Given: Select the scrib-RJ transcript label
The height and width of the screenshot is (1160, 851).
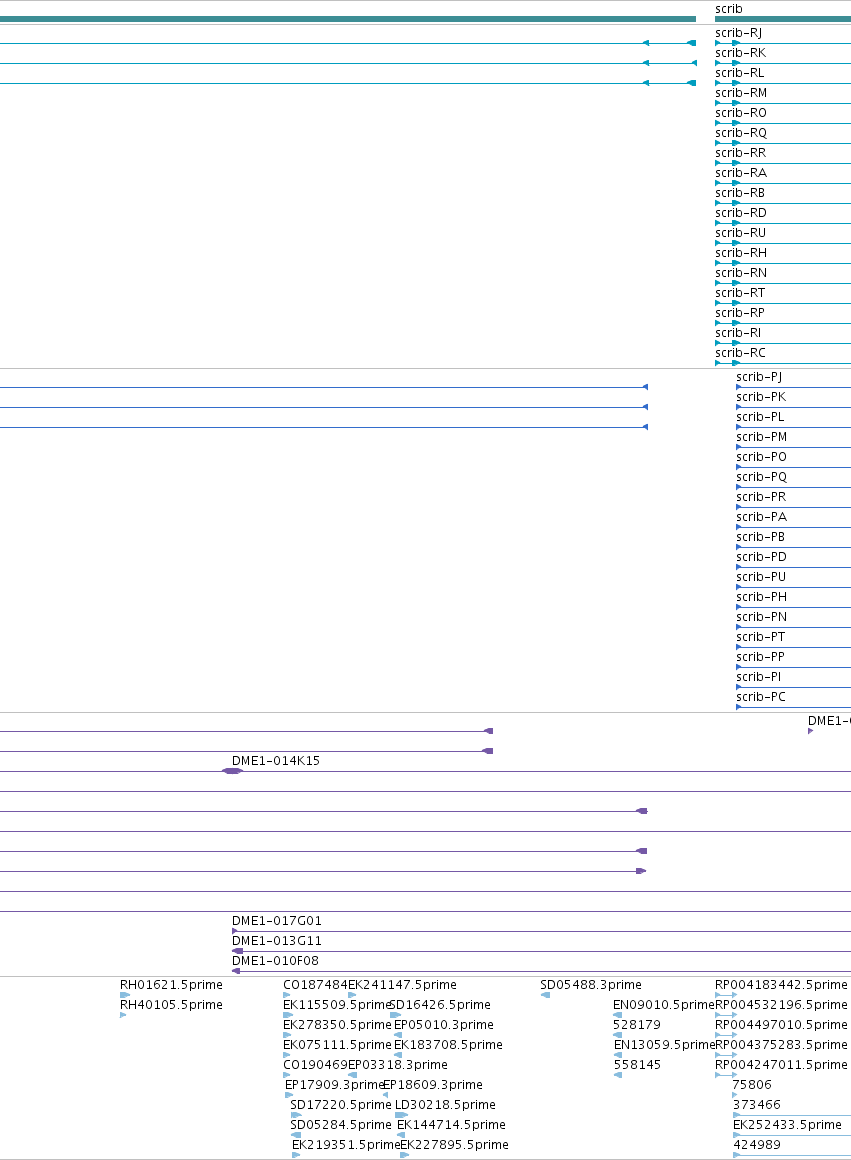Looking at the screenshot, I should tap(738, 33).
